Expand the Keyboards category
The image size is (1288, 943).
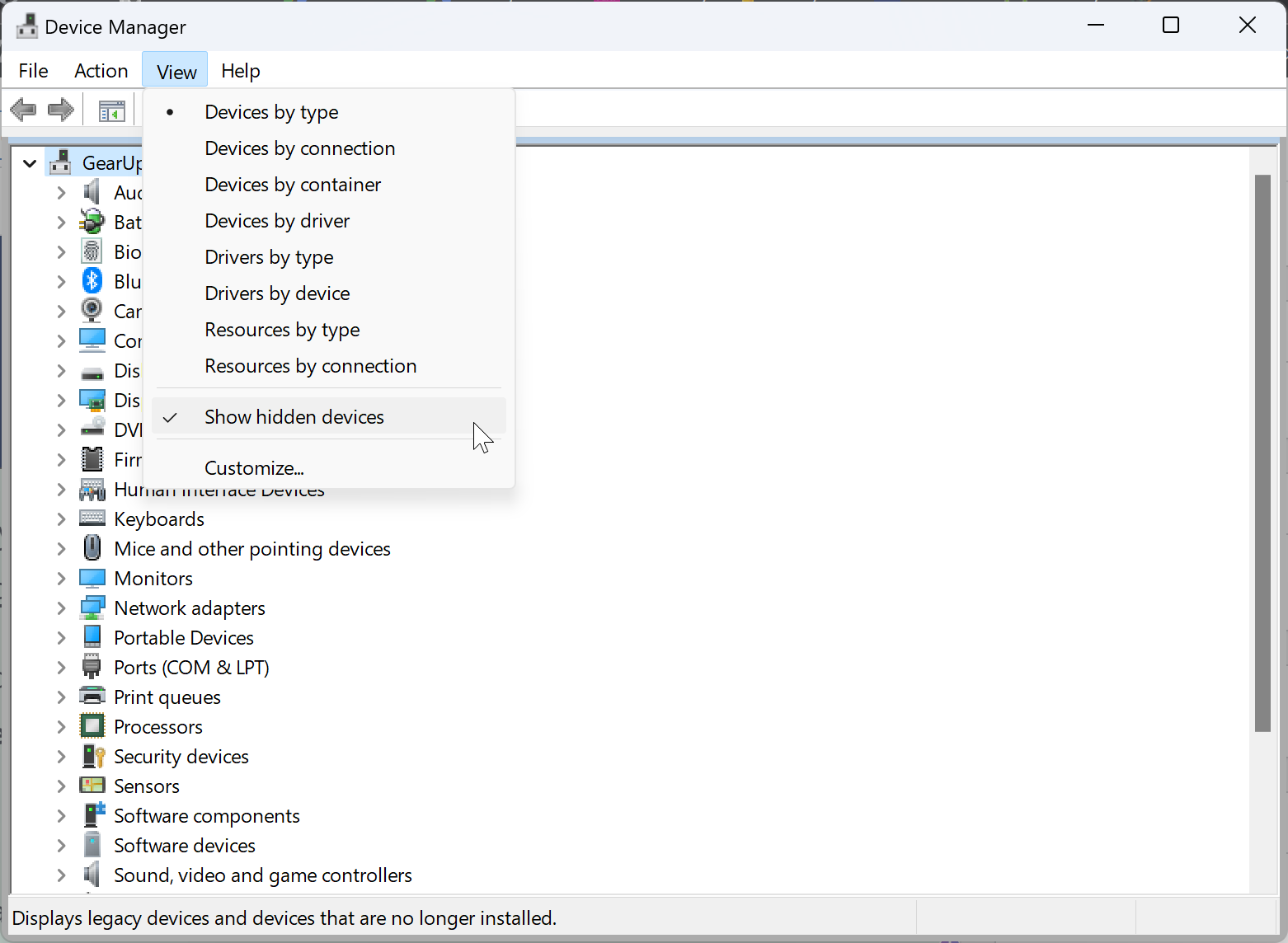[x=61, y=519]
